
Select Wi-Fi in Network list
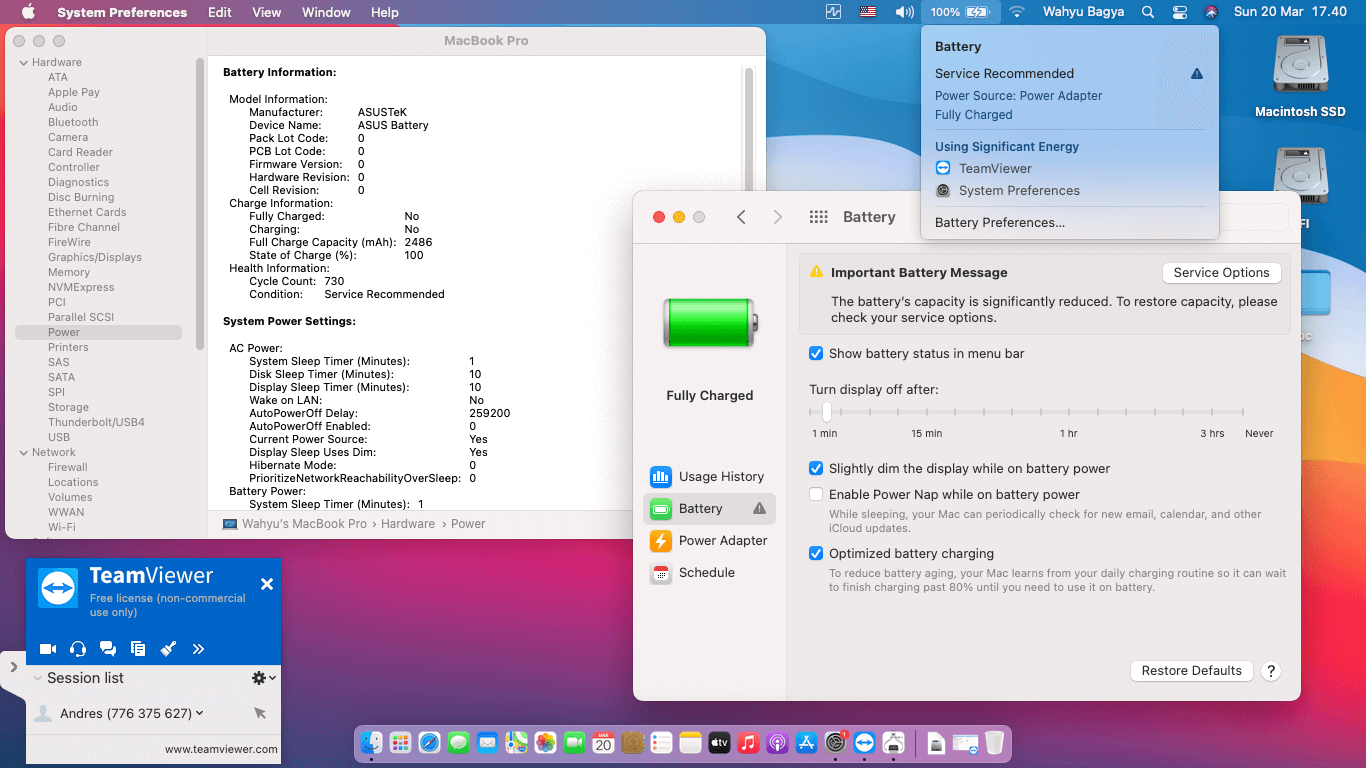point(62,528)
